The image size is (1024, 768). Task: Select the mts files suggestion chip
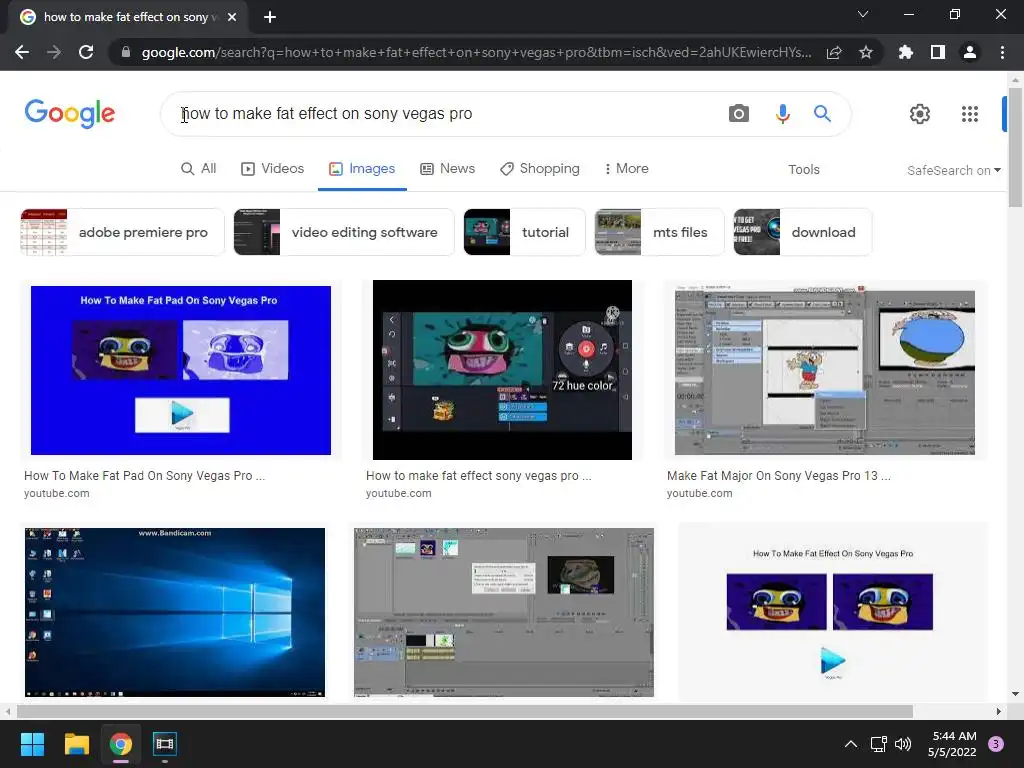point(659,232)
